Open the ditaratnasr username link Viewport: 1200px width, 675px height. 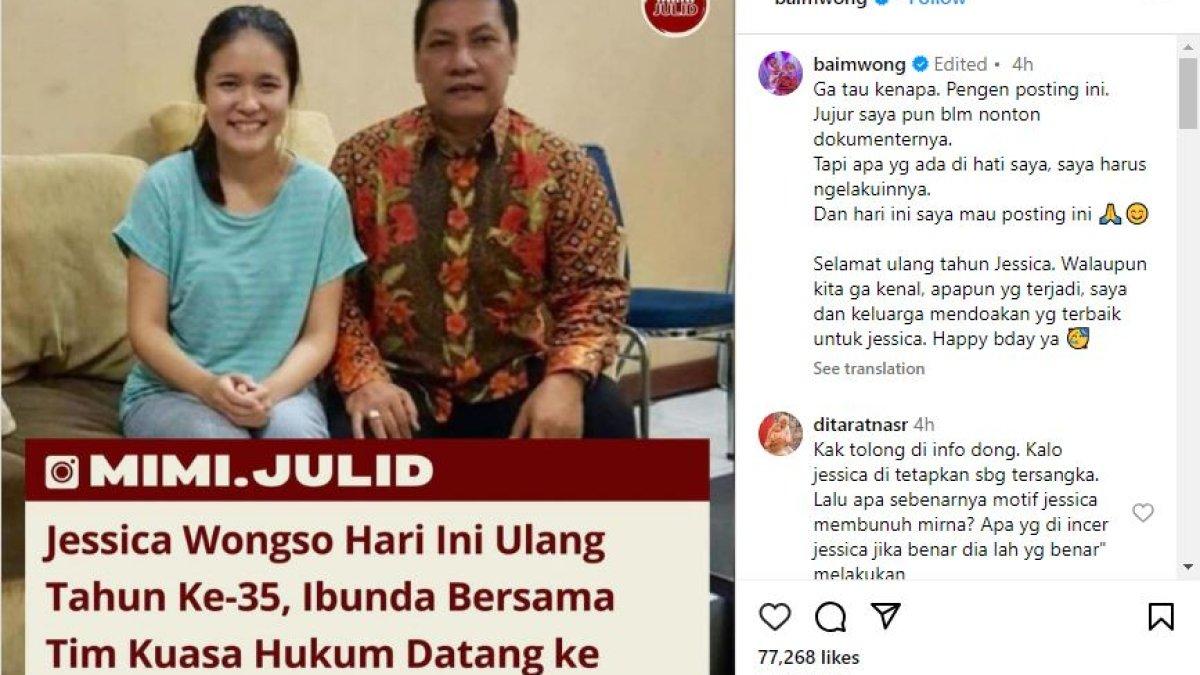point(860,425)
